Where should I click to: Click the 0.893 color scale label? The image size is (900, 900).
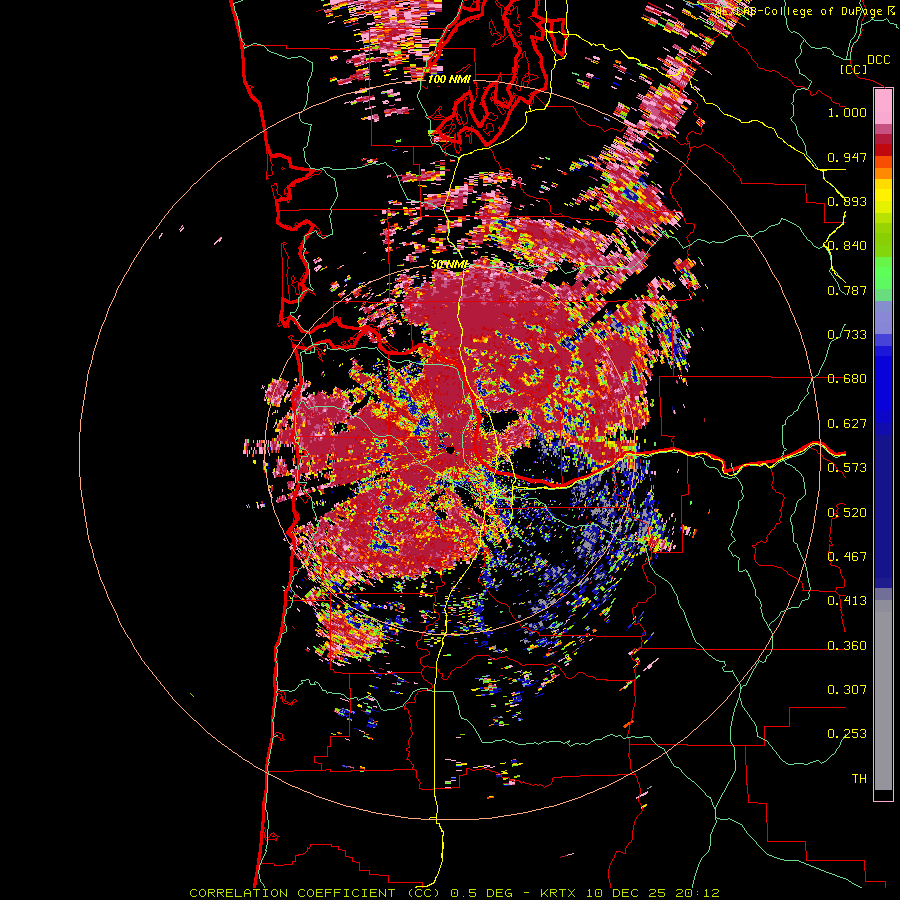pos(847,201)
